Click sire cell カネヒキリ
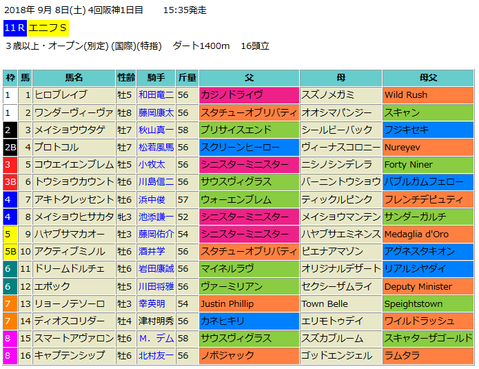479x369 pixels. tap(249, 321)
